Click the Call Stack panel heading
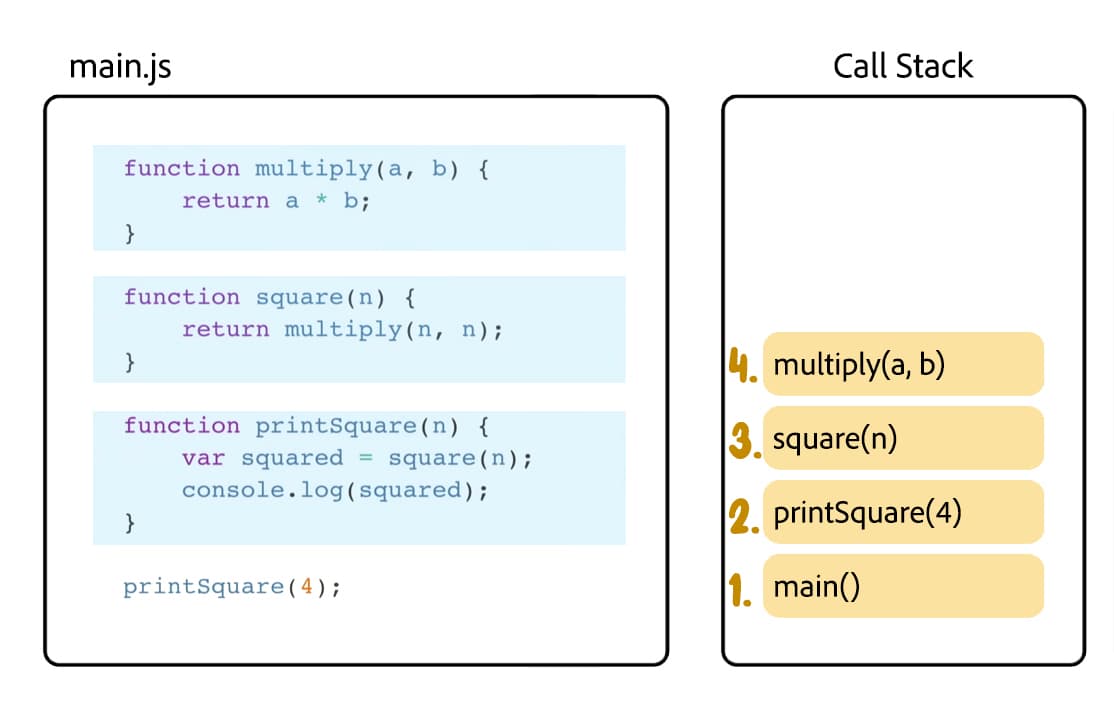 click(902, 67)
